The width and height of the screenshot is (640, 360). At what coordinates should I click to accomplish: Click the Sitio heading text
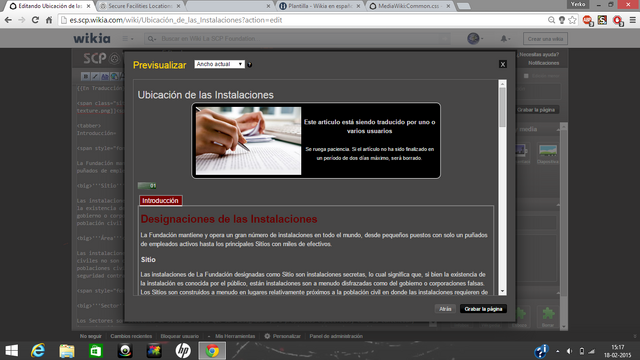coord(148,260)
